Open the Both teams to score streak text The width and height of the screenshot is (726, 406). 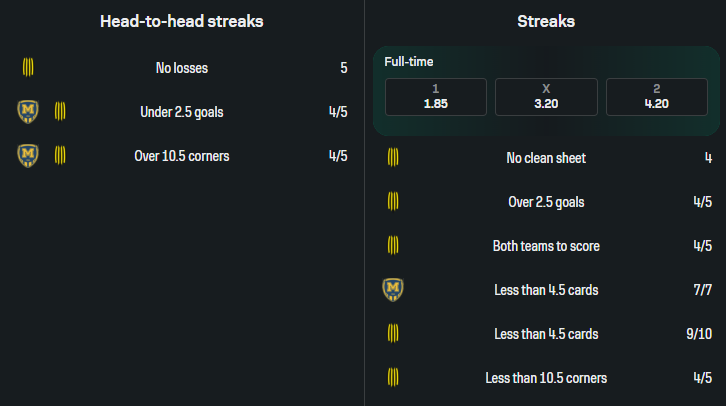546,245
